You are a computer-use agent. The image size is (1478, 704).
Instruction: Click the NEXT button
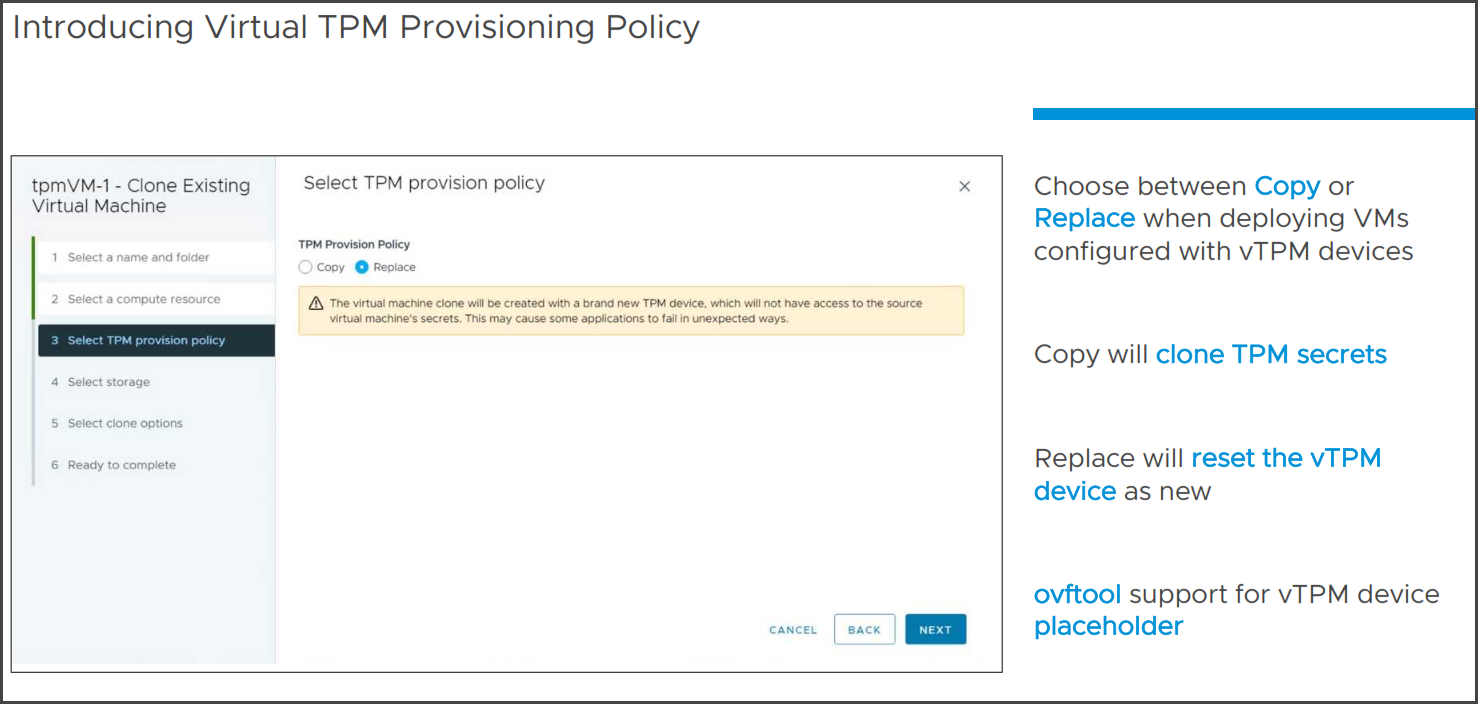pyautogui.click(x=935, y=629)
